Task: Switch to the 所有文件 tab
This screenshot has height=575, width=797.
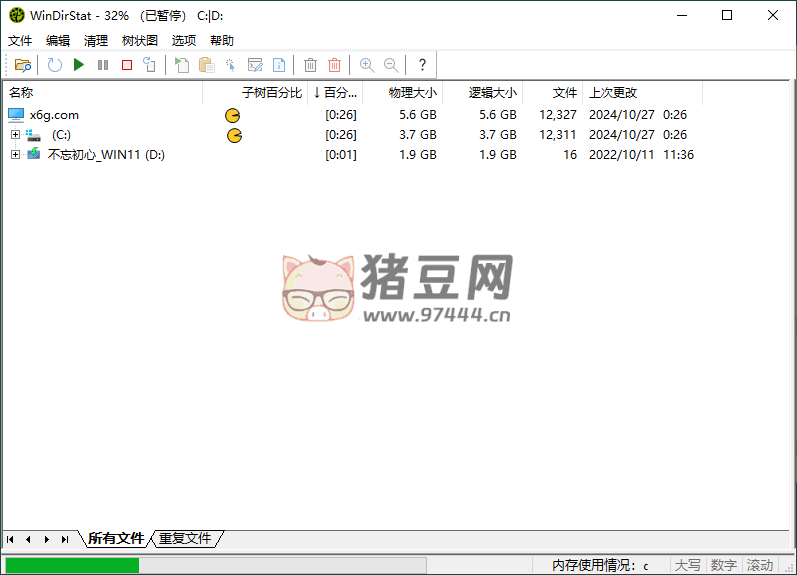Action: (116, 538)
